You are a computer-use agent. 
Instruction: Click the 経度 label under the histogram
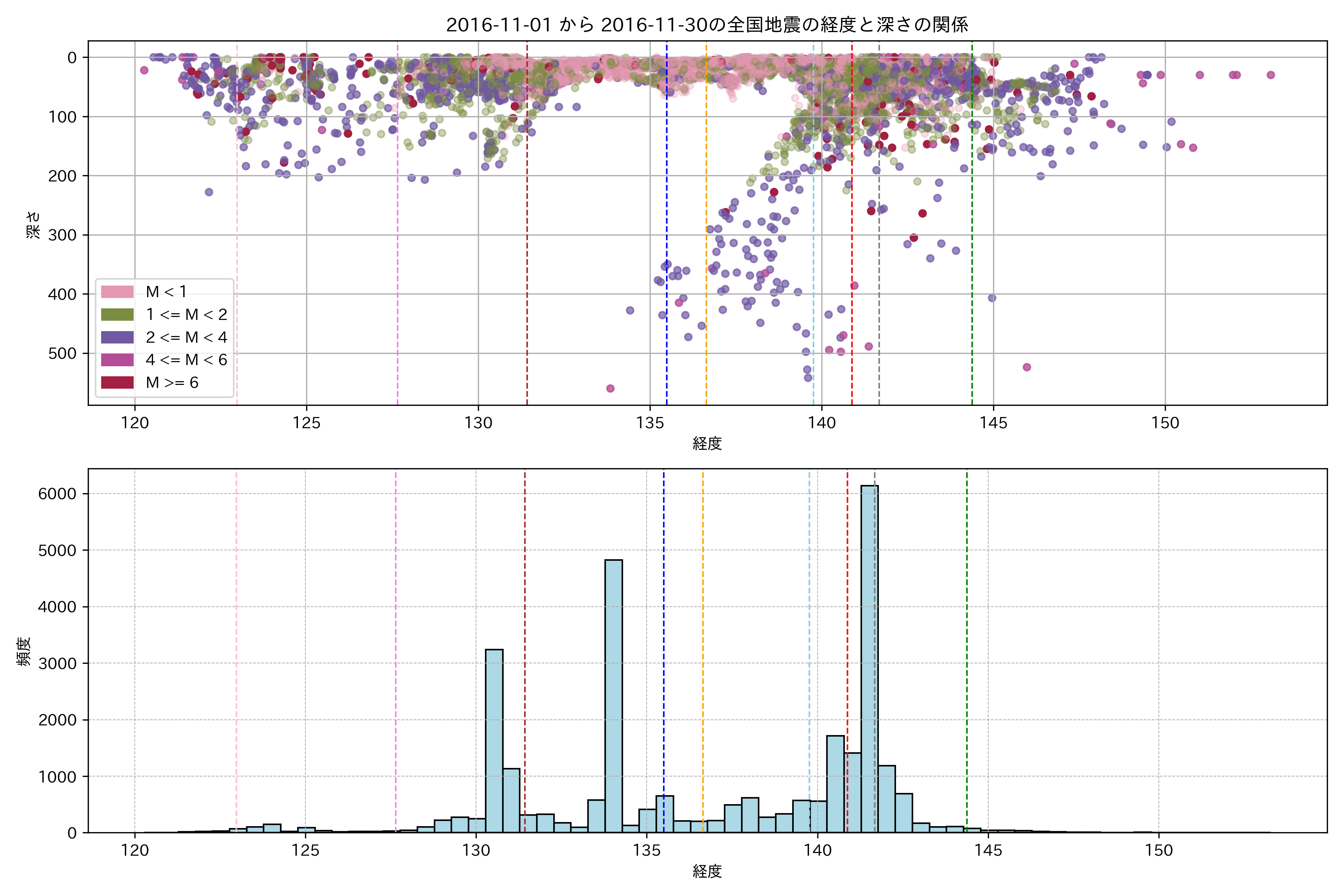coord(707,871)
